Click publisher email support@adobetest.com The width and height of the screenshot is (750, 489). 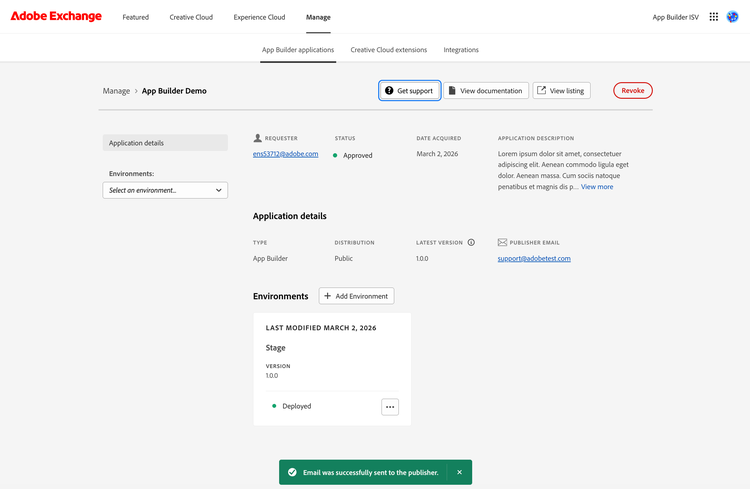pyautogui.click(x=534, y=258)
